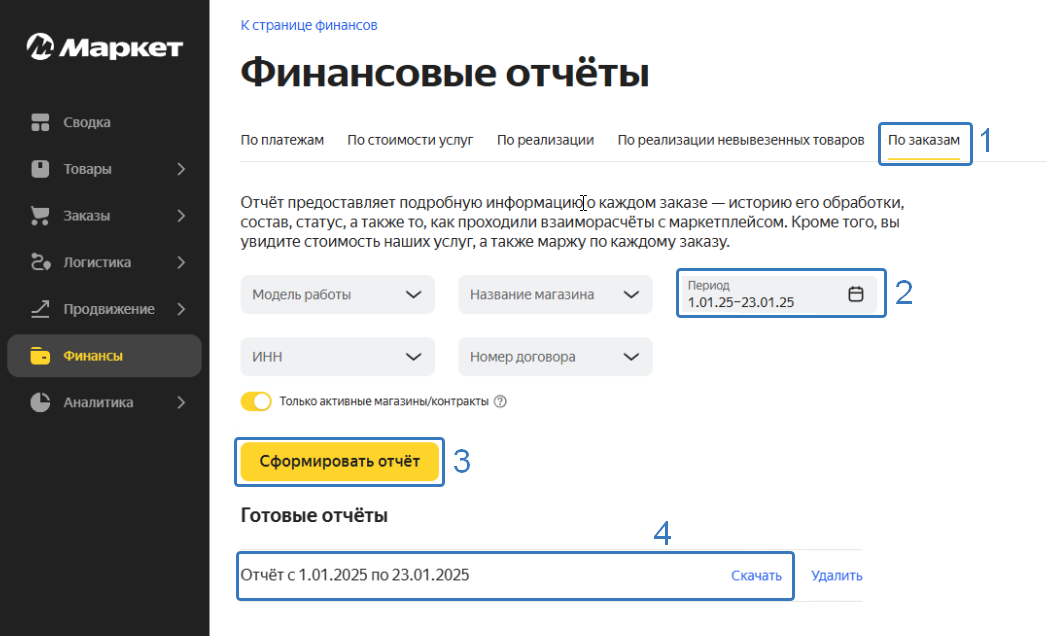Open the ИНН dropdown

pyautogui.click(x=338, y=357)
